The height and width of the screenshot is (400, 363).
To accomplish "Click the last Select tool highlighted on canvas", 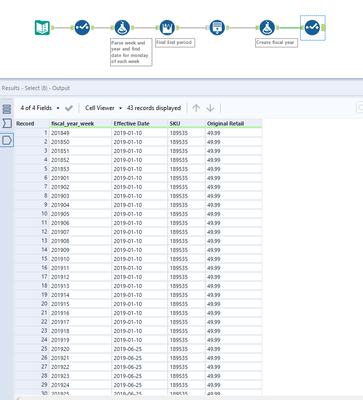I will 312,28.
